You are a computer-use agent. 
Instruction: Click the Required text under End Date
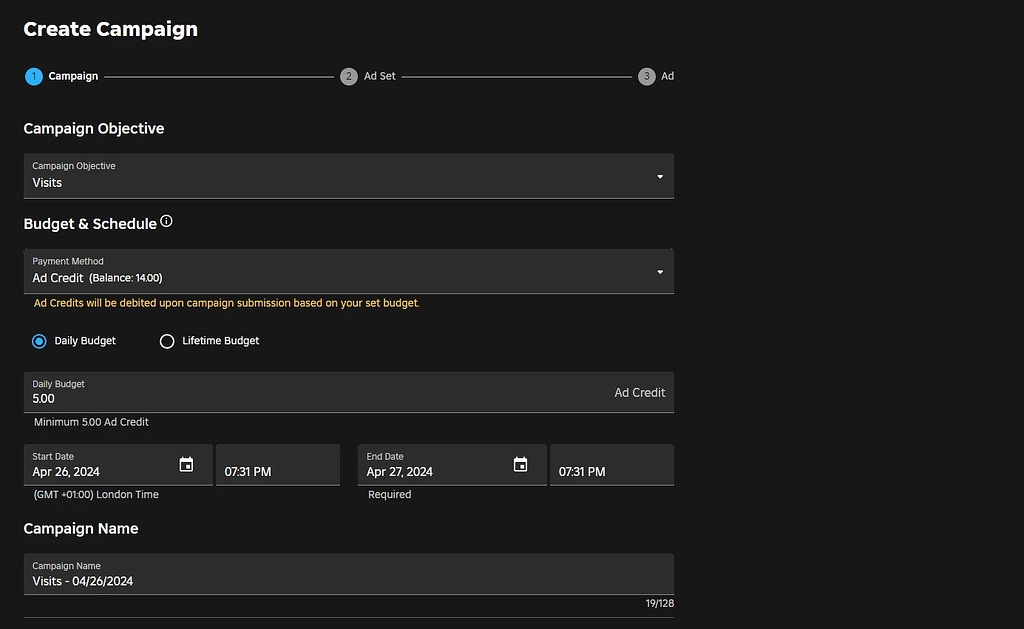[390, 494]
